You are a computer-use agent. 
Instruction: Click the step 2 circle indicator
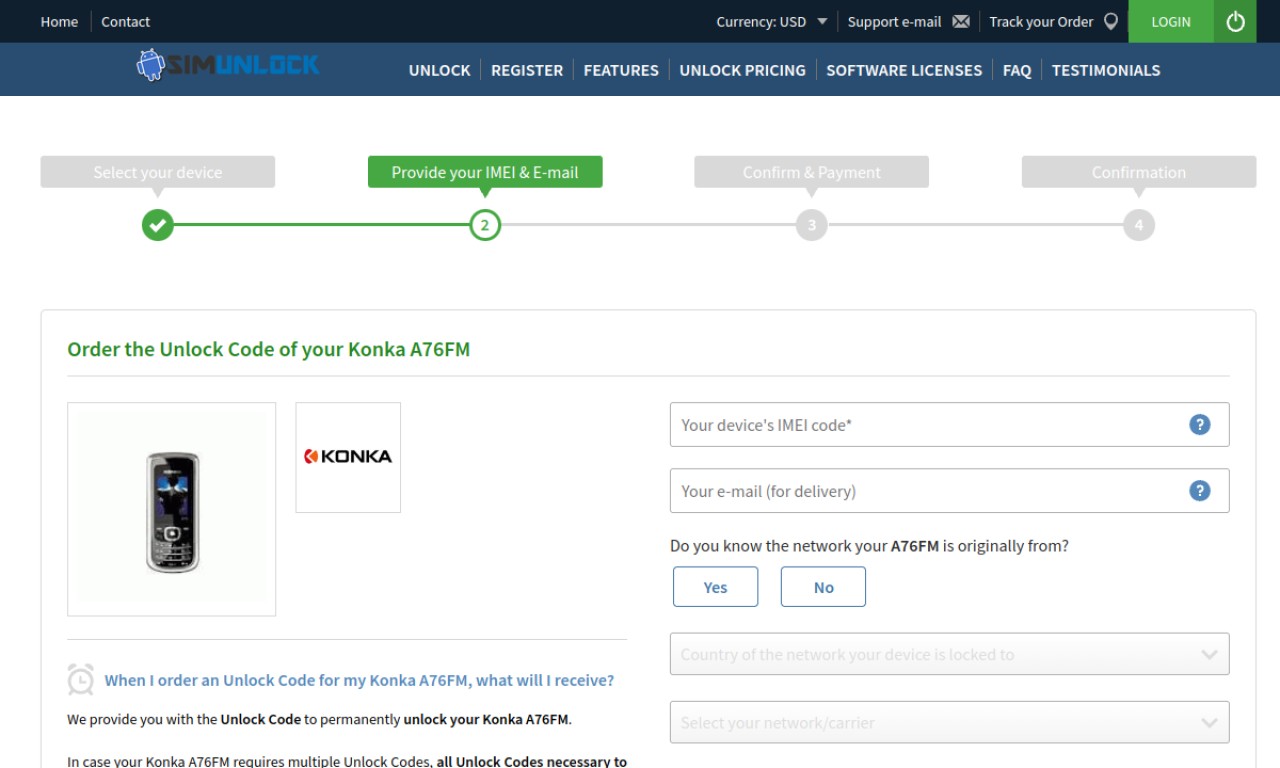(x=485, y=225)
